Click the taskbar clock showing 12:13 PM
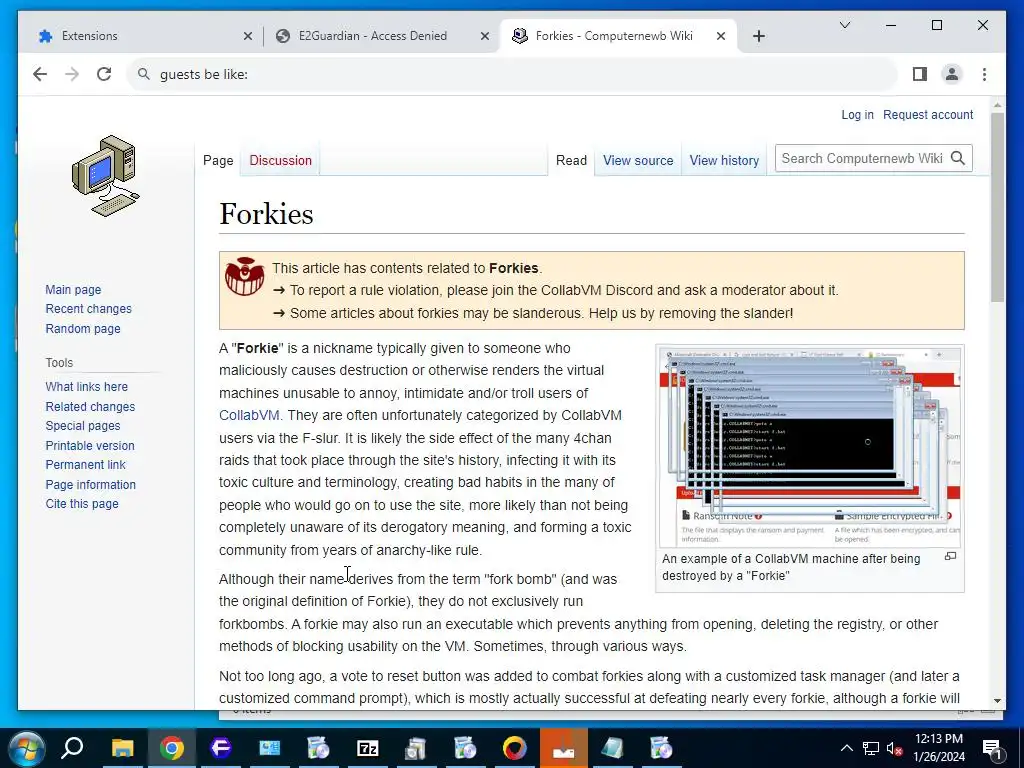The width and height of the screenshot is (1024, 768). [x=938, y=748]
